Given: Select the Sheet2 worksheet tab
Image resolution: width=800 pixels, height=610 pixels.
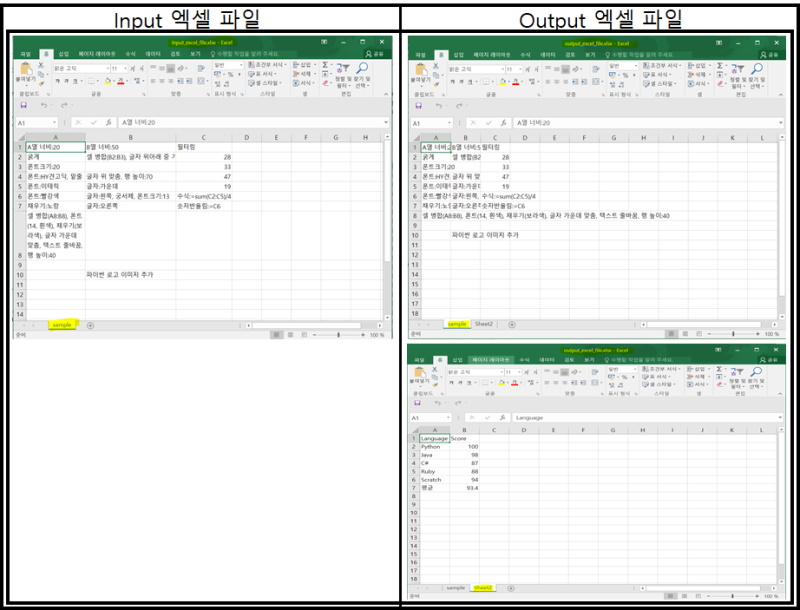Looking at the screenshot, I should (483, 324).
